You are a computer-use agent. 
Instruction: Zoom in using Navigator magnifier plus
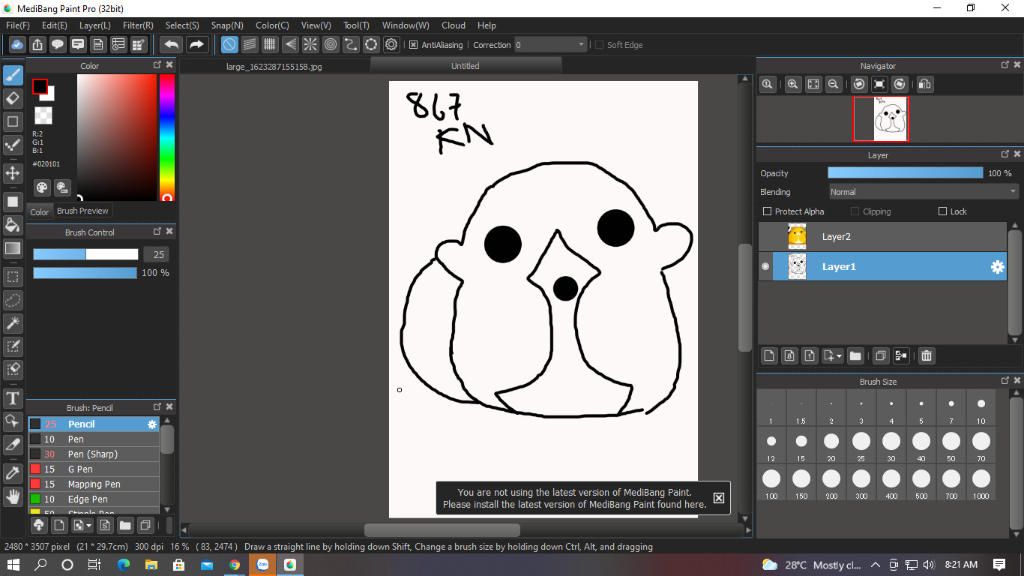coord(793,84)
